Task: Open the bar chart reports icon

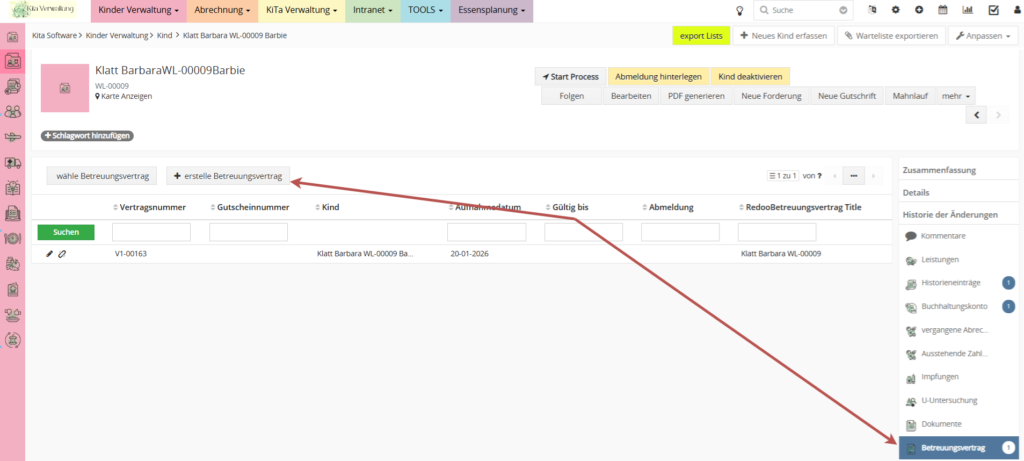Action: (x=967, y=10)
